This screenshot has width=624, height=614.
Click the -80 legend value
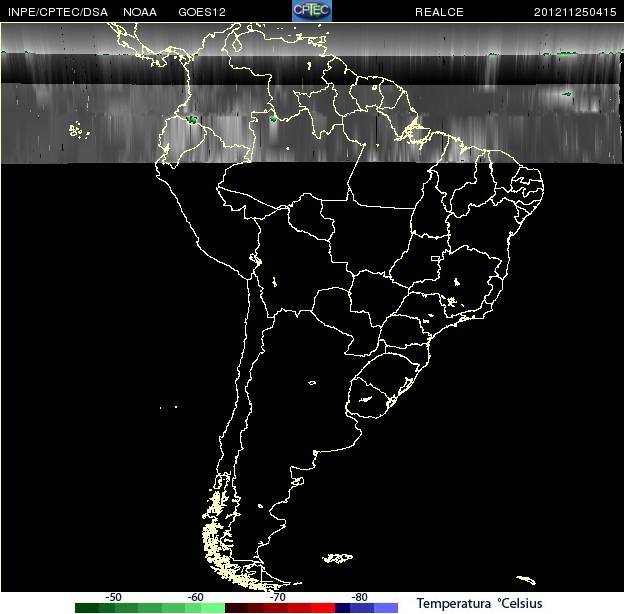pyautogui.click(x=359, y=597)
